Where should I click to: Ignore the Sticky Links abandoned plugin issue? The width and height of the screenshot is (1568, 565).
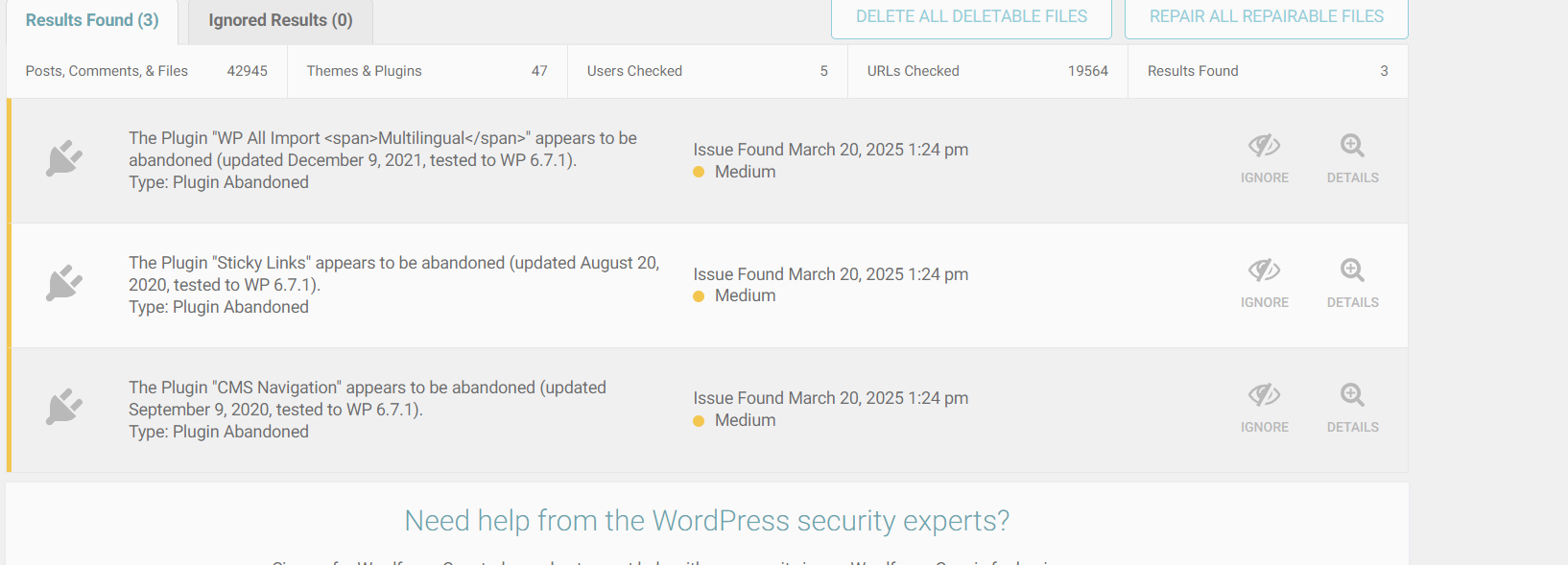1264,284
